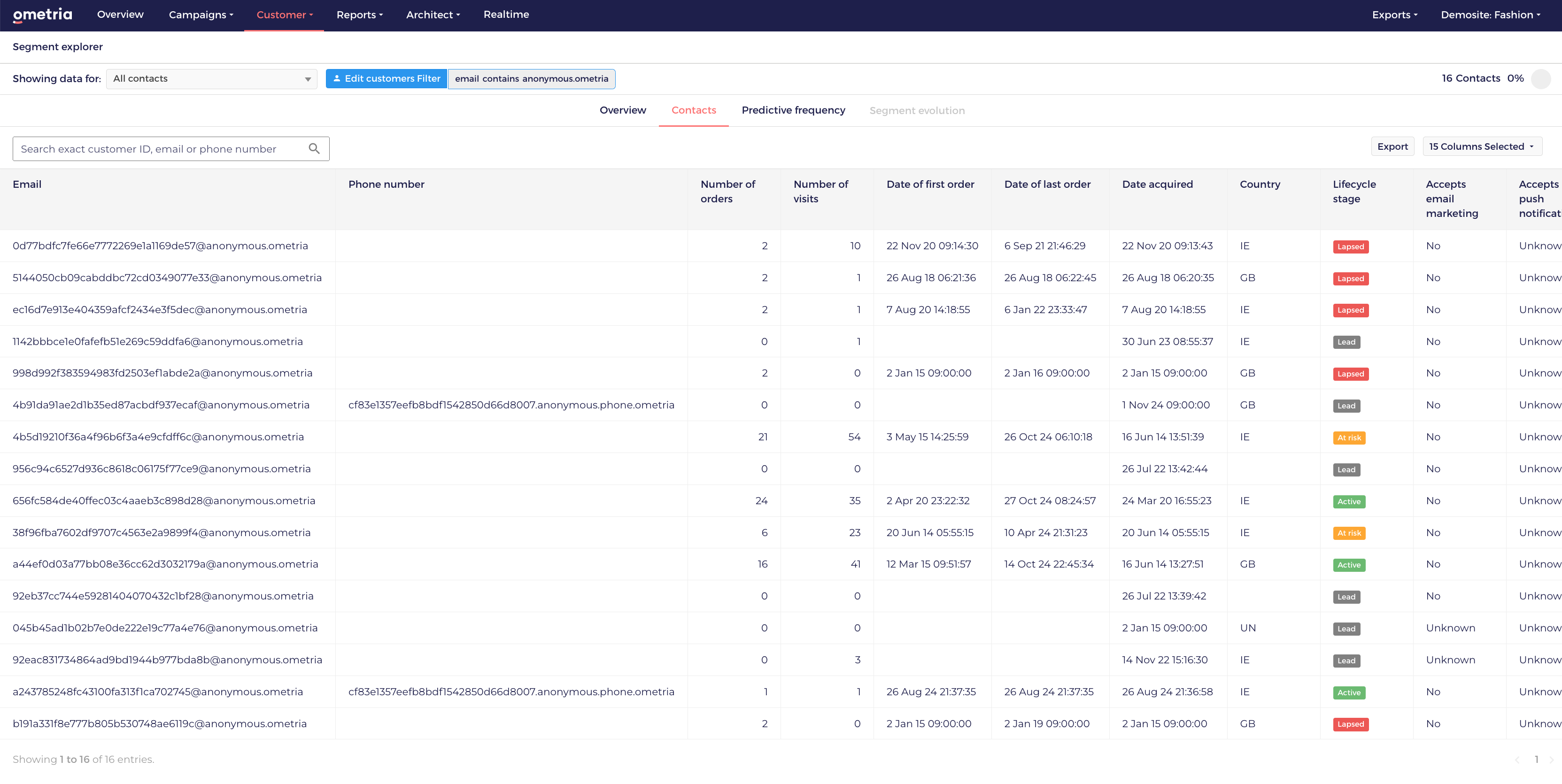The height and width of the screenshot is (784, 1562).
Task: Switch to the Overview tab
Action: [623, 110]
